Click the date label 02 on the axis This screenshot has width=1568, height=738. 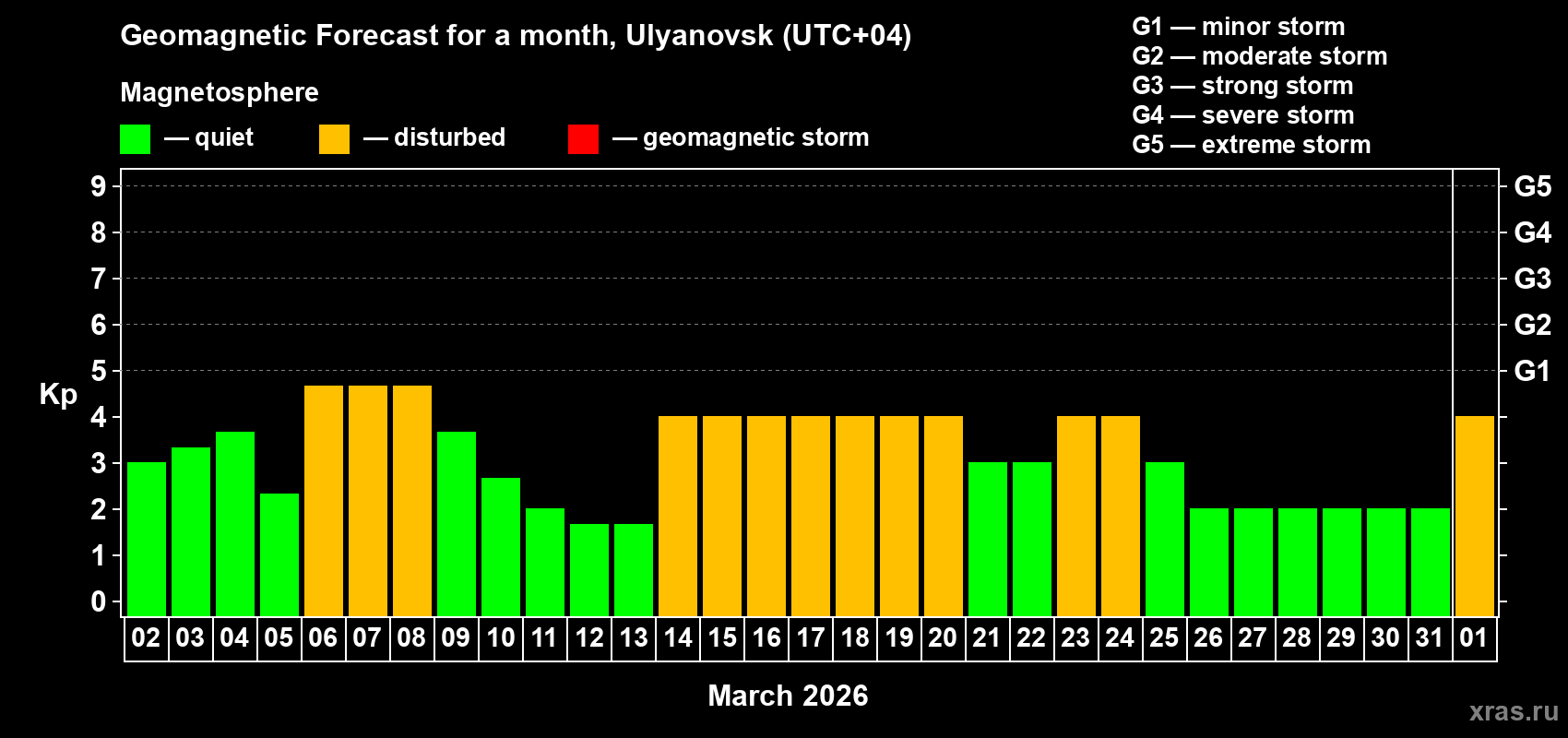click(x=146, y=638)
